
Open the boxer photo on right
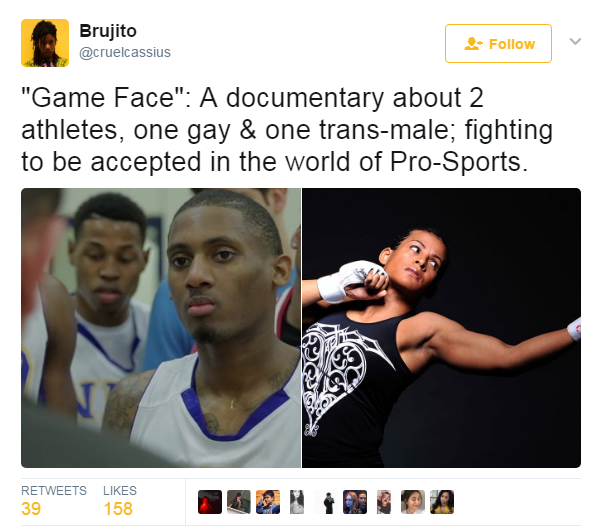441,328
